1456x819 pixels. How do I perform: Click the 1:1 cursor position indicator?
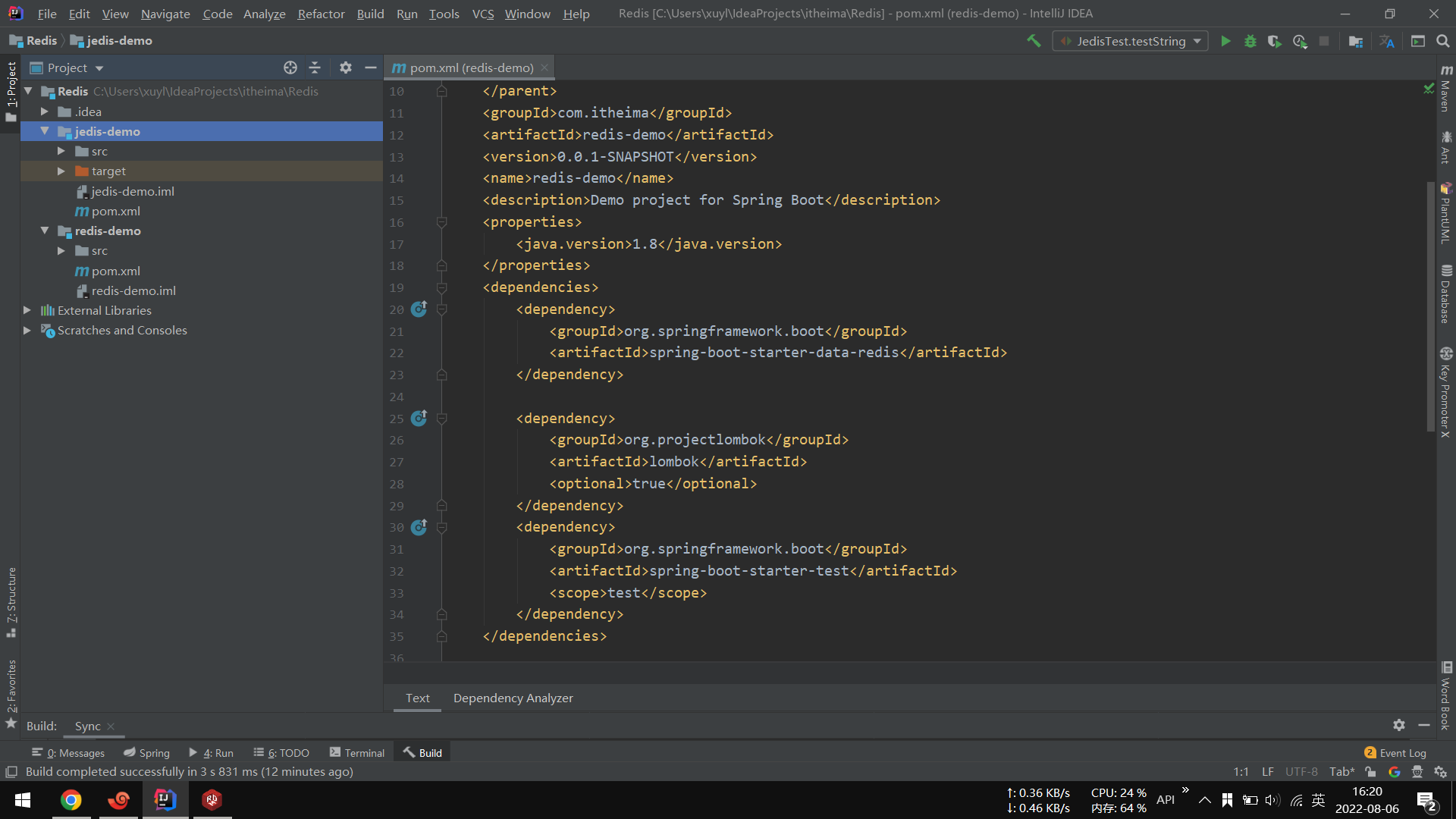point(1241,771)
